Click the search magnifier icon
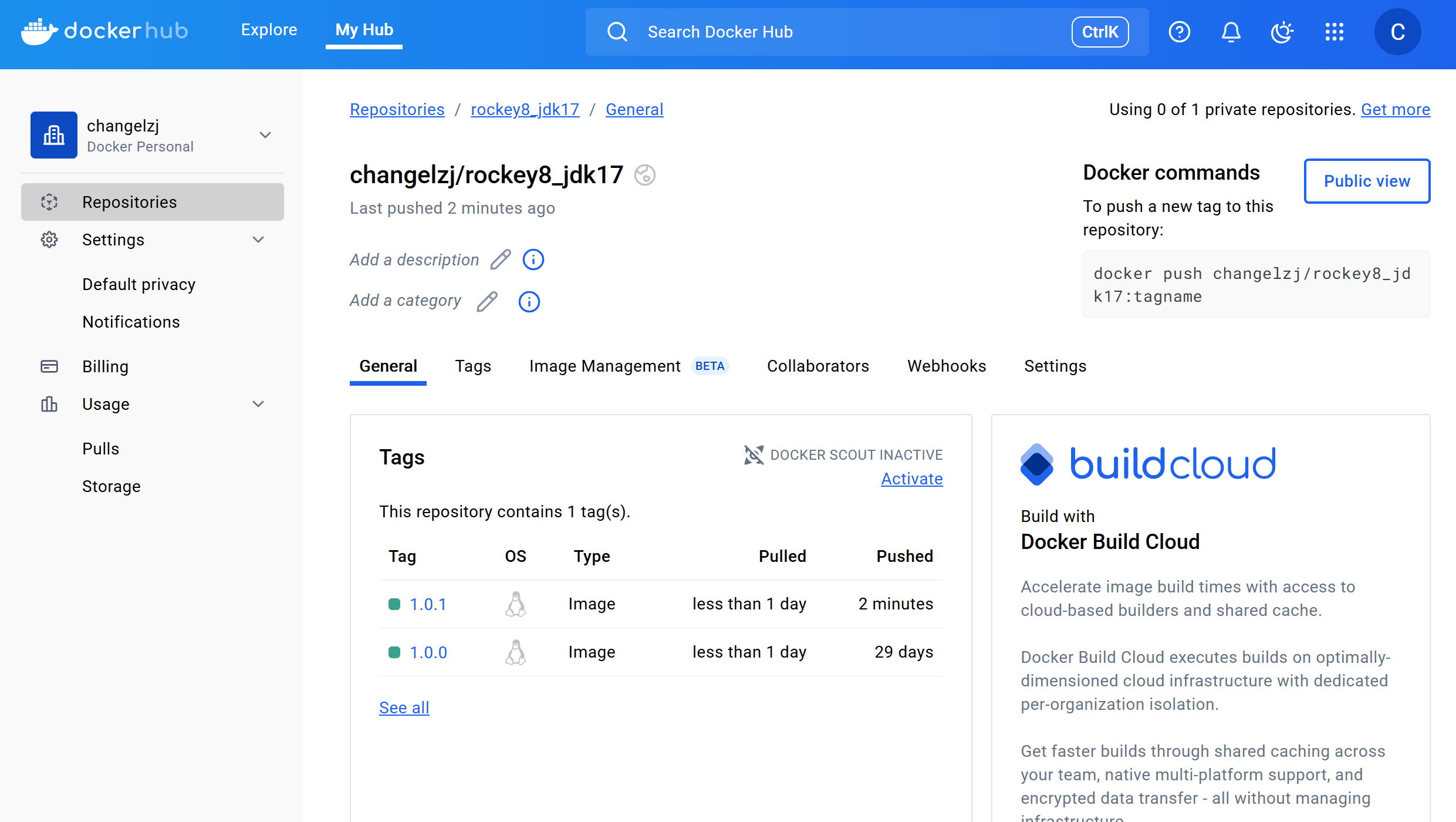 click(617, 32)
